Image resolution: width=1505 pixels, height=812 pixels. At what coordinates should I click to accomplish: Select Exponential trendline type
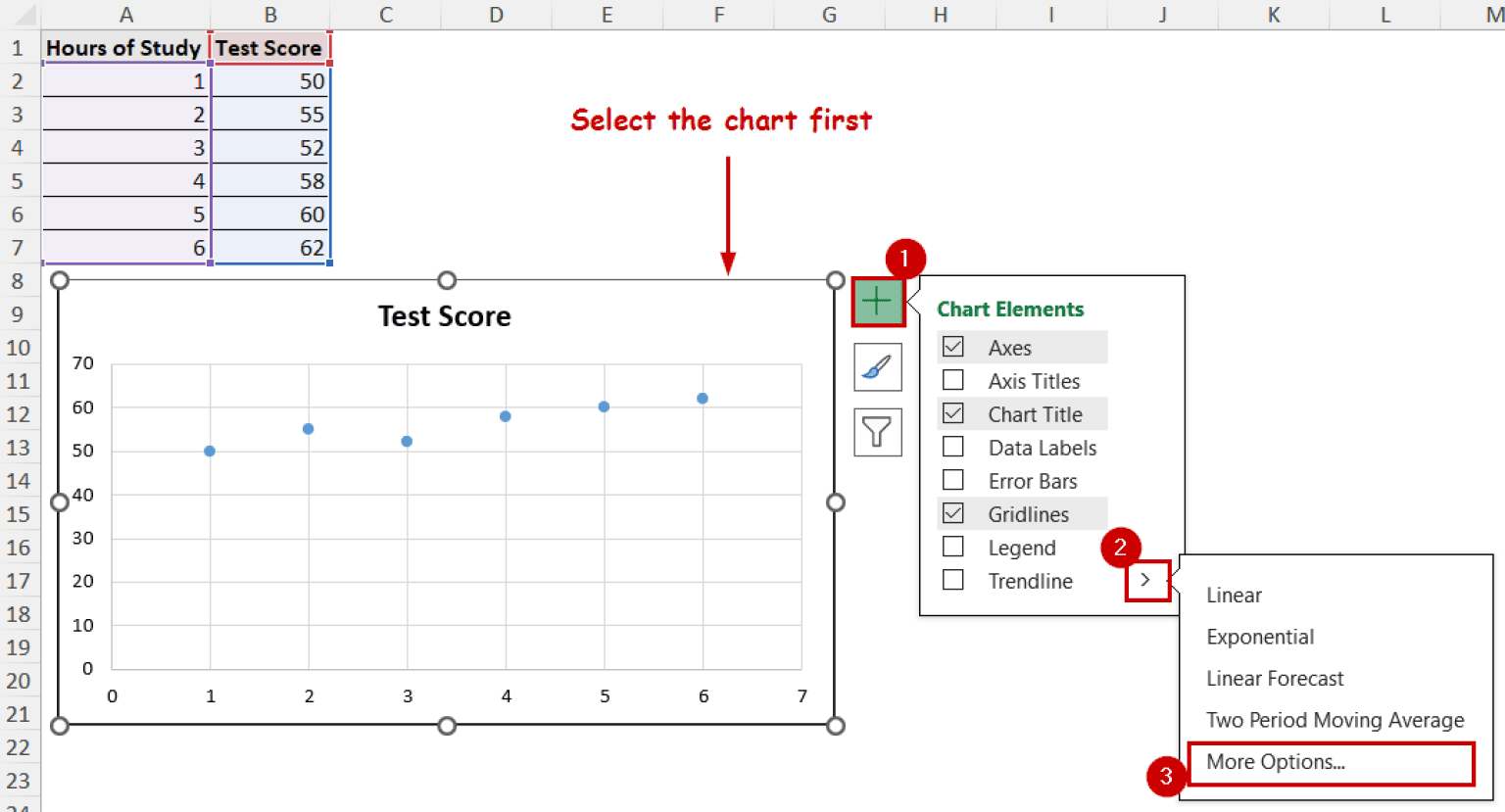tap(1260, 637)
